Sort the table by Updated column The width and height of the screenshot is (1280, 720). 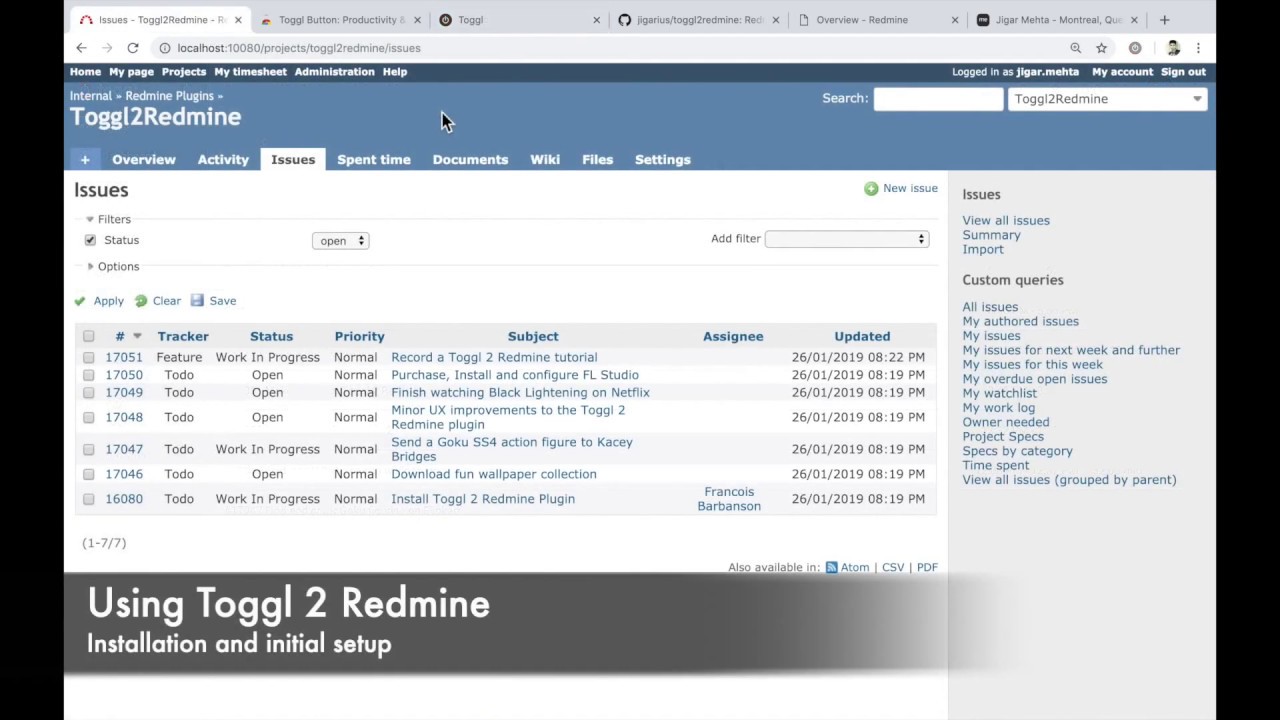click(862, 336)
